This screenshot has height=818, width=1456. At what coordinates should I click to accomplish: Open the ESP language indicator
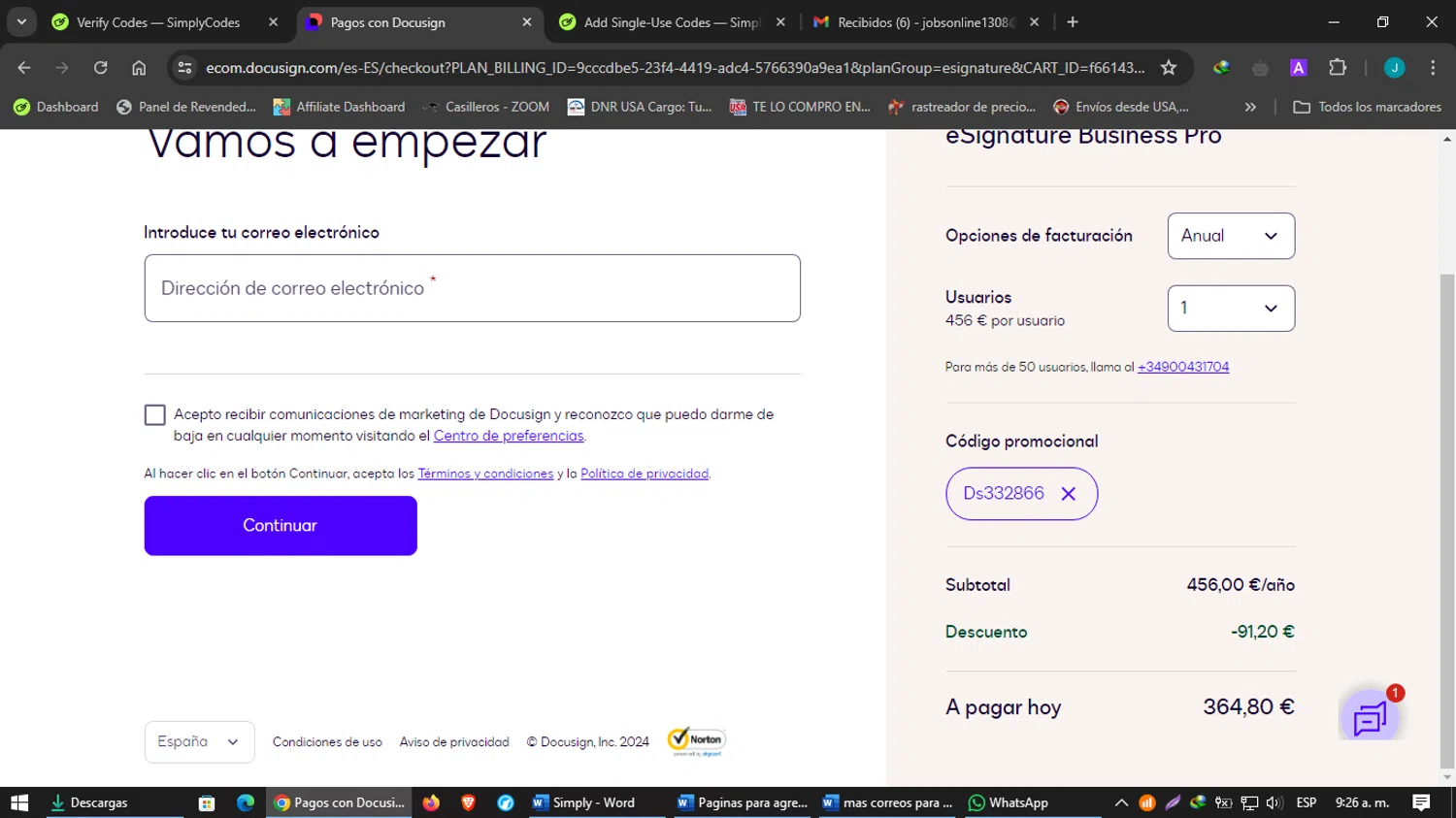1307,802
